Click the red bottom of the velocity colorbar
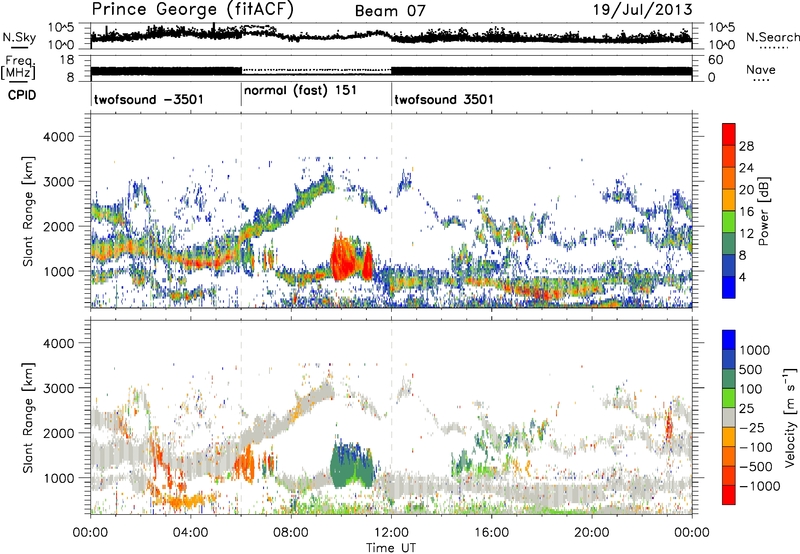 pos(729,495)
